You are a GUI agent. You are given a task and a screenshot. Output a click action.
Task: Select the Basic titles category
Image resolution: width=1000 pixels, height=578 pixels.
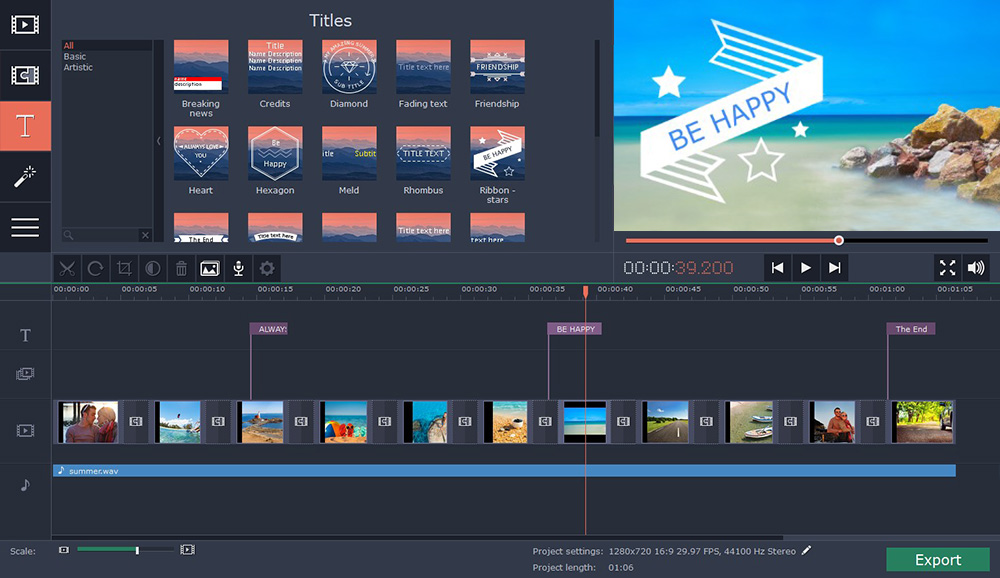coord(75,56)
